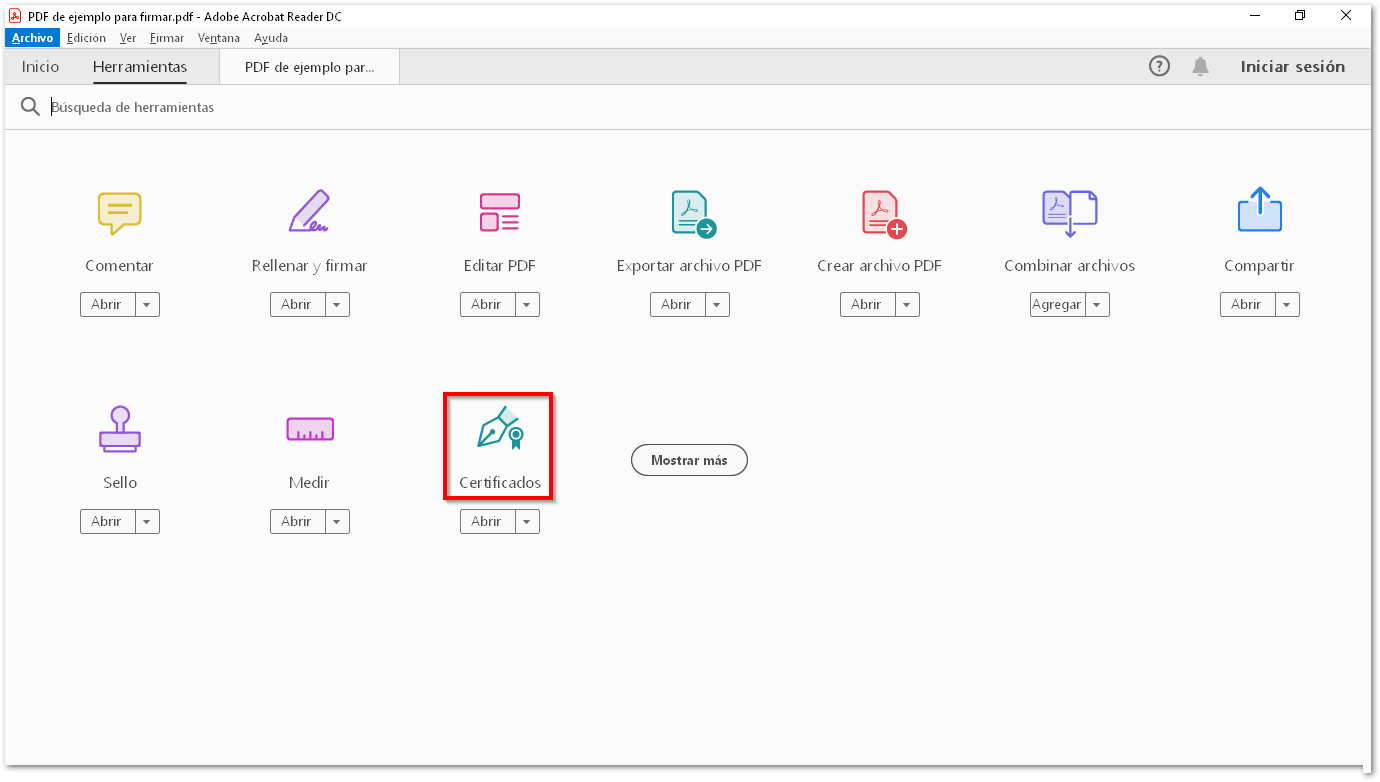Click Abrir under Medir
1380x782 pixels.
[297, 522]
